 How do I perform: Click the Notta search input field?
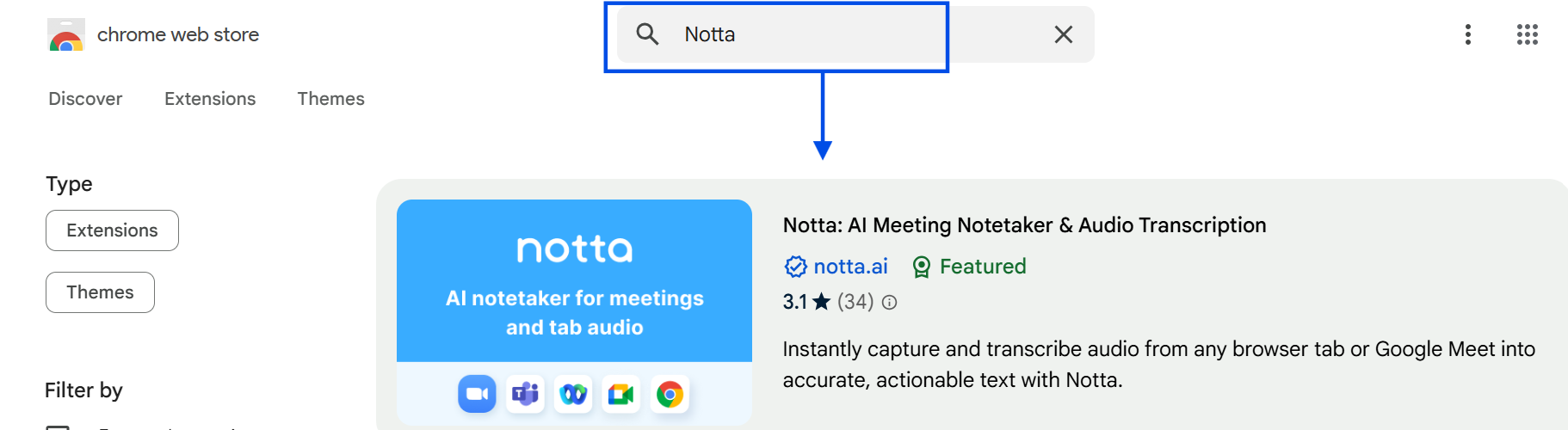click(x=855, y=34)
